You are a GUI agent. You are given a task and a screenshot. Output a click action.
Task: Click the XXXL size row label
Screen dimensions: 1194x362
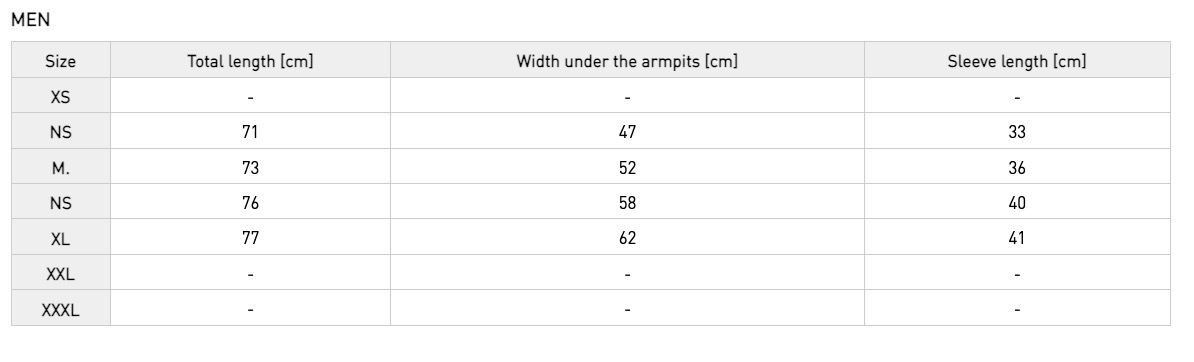(x=61, y=310)
